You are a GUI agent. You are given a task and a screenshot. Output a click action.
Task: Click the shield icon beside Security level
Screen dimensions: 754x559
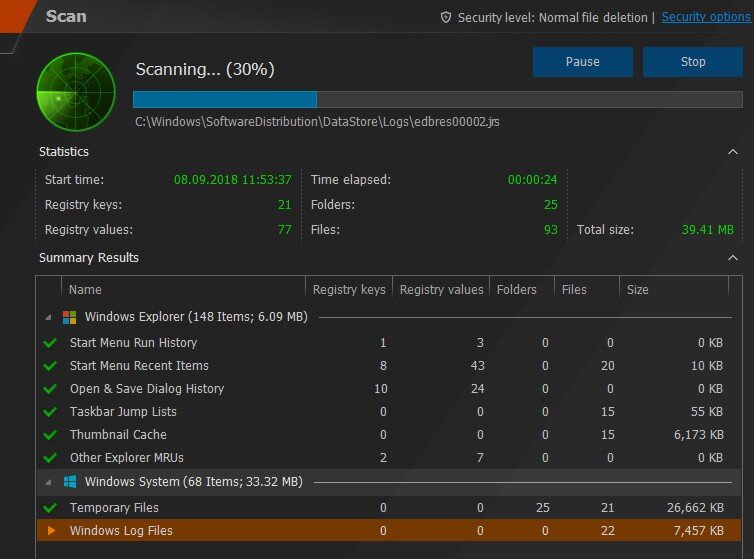[x=446, y=18]
